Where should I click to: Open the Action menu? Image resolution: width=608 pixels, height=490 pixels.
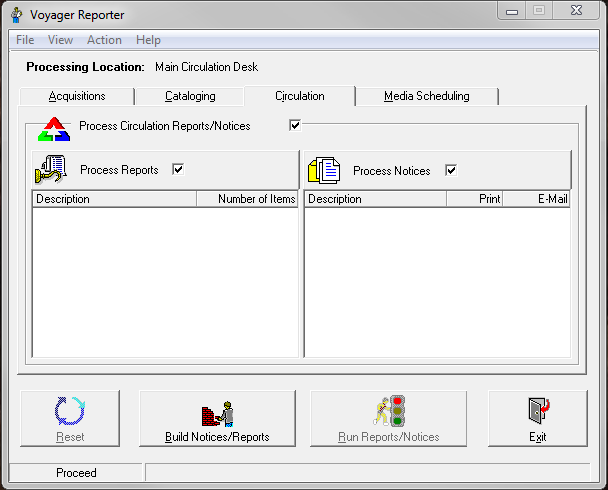tap(104, 40)
